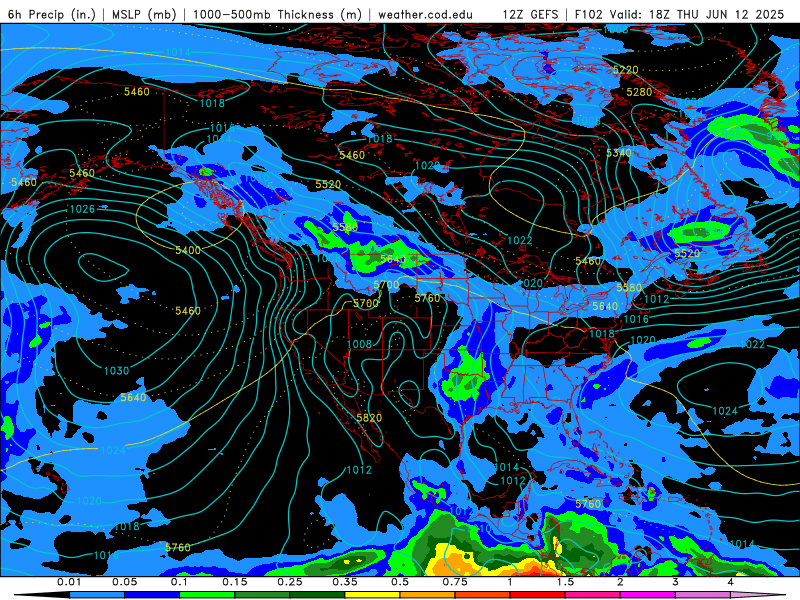This screenshot has height=600, width=800.
Task: Click the 'weather.cod.edu' source text
Action: pos(425,14)
